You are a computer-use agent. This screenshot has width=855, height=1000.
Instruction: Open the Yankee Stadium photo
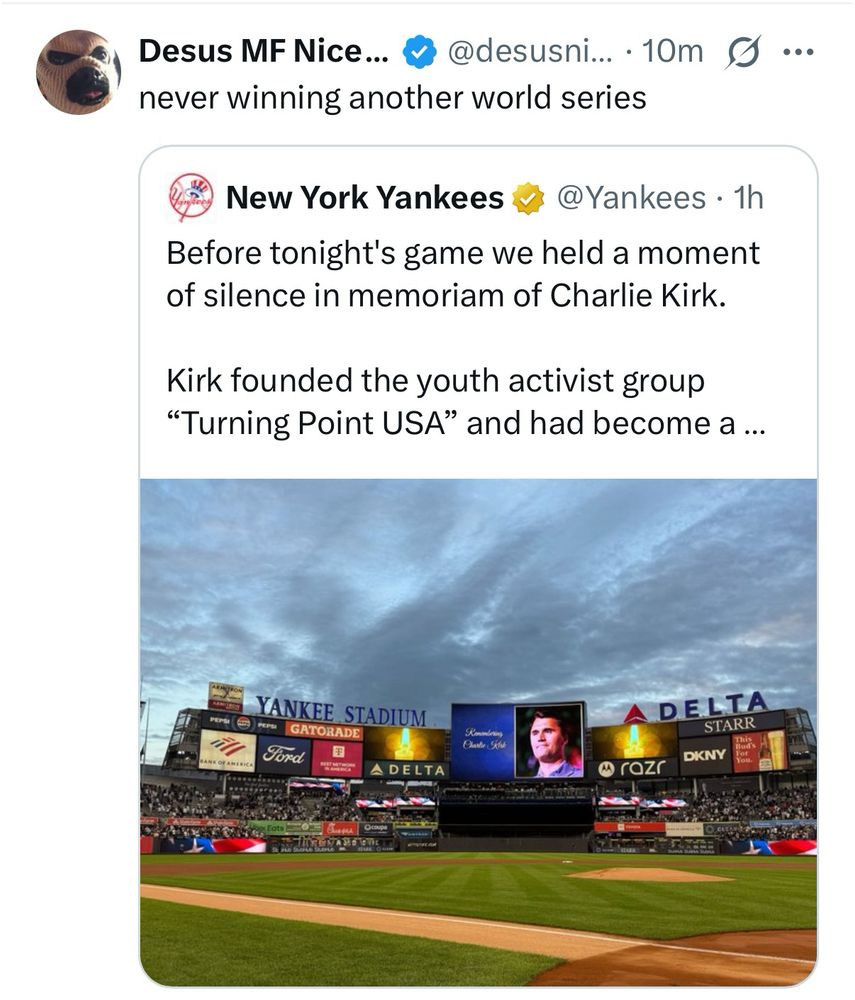pos(478,732)
